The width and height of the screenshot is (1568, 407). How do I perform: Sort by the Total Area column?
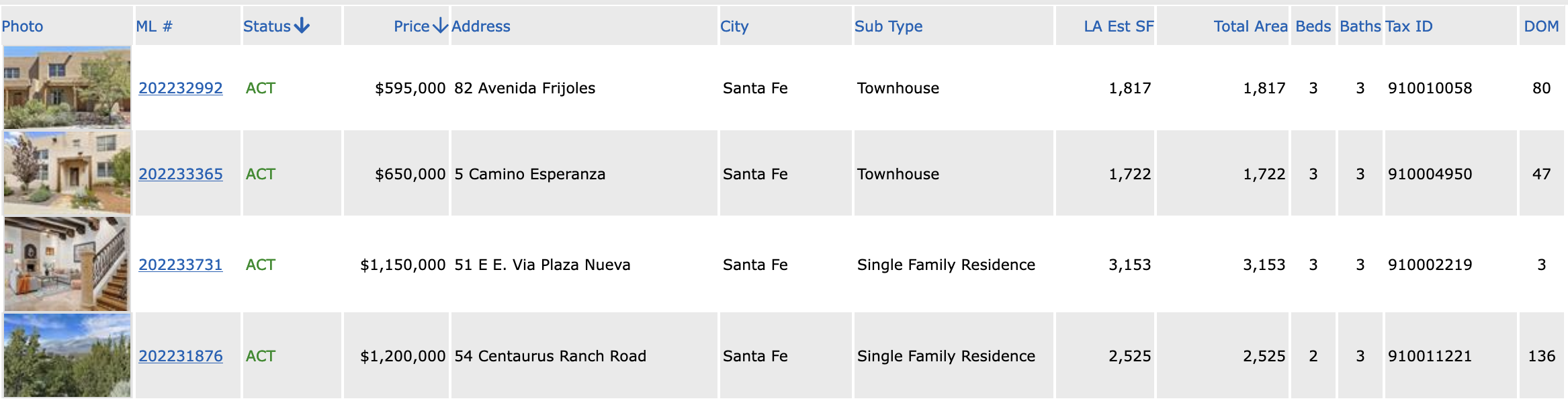(1250, 26)
